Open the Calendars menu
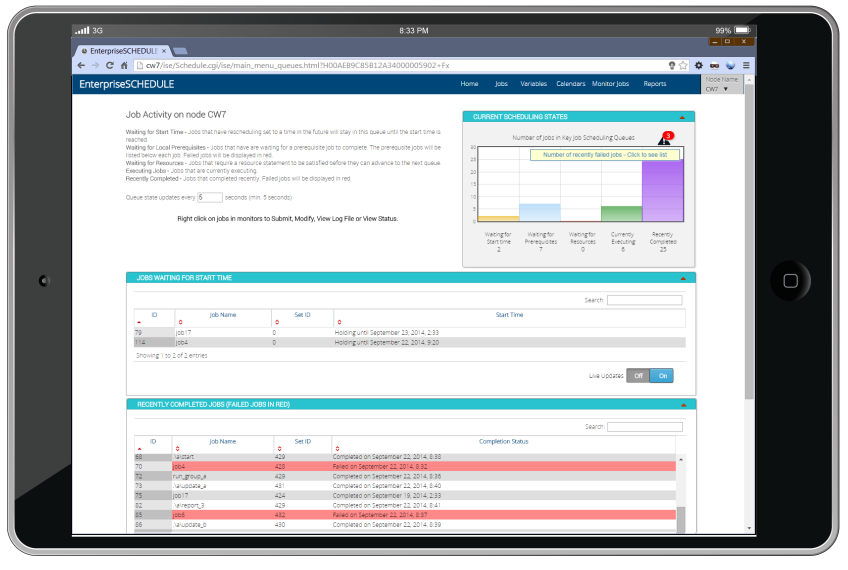Viewport: 848px width, 570px height. coord(571,84)
